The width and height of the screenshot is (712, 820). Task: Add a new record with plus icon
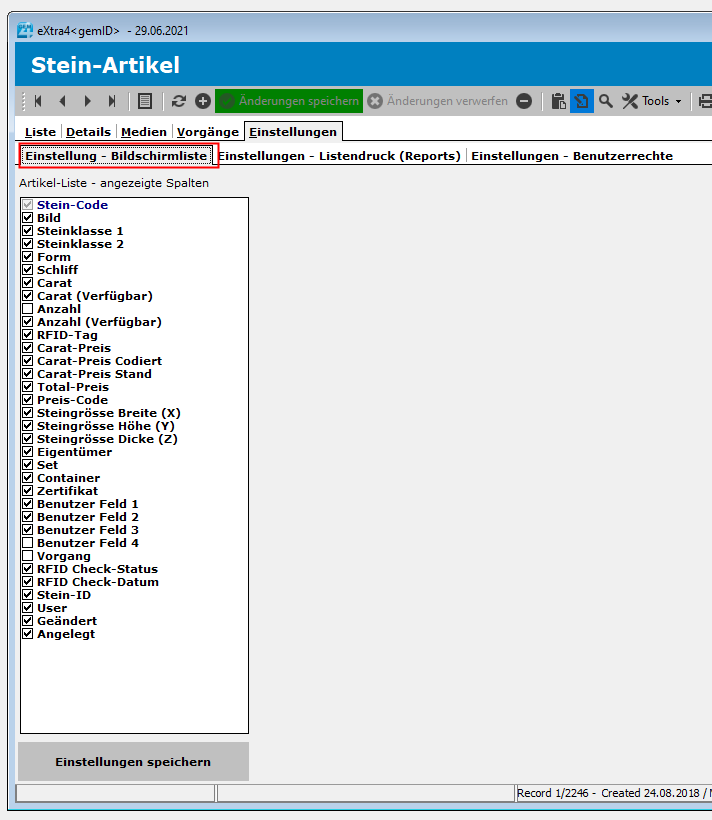pyautogui.click(x=203, y=101)
